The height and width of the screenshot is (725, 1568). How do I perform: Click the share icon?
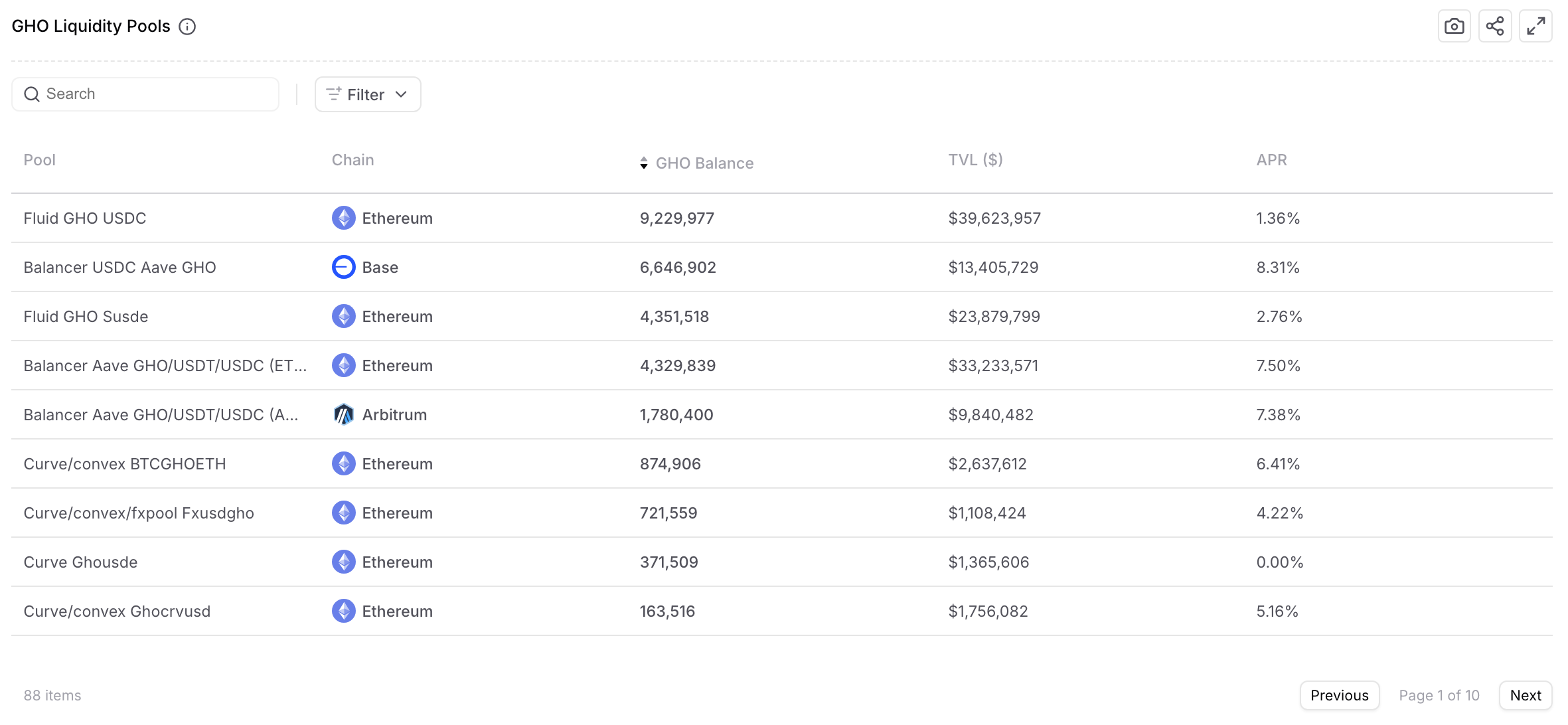(1495, 27)
